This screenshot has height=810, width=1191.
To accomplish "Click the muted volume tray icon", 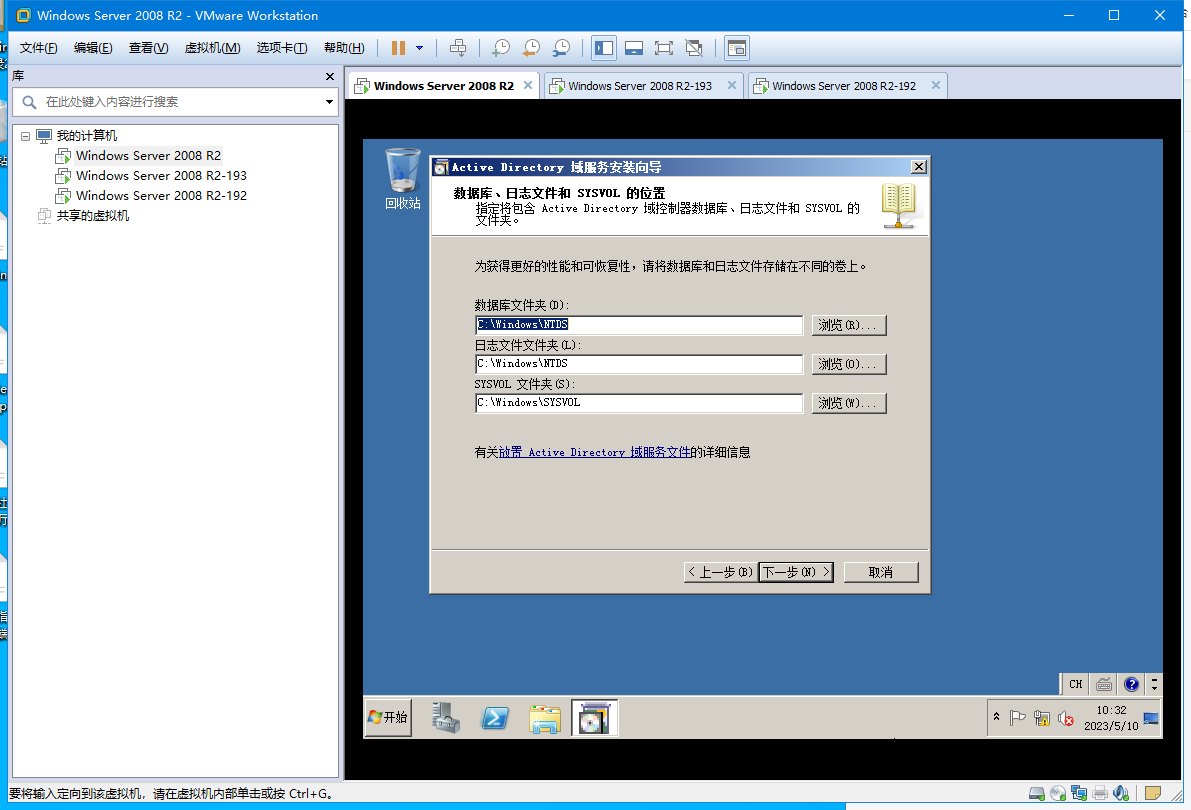I will pyautogui.click(x=1066, y=718).
